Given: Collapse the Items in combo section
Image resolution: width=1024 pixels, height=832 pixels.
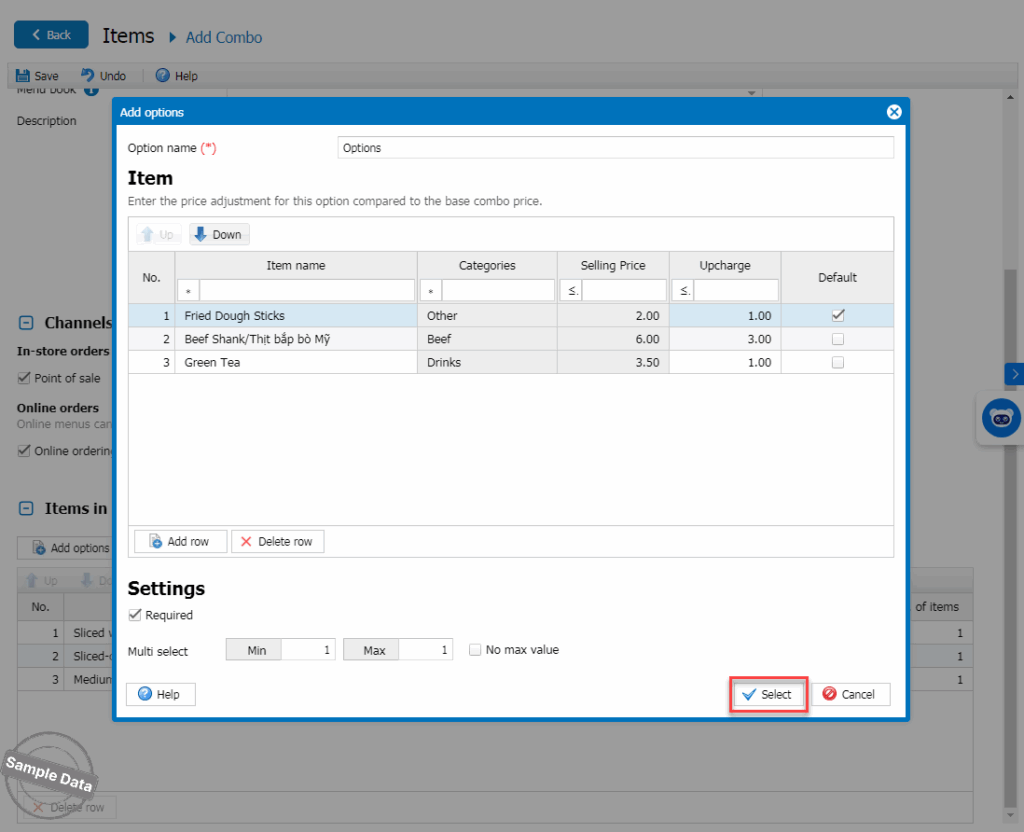Looking at the screenshot, I should [27, 508].
